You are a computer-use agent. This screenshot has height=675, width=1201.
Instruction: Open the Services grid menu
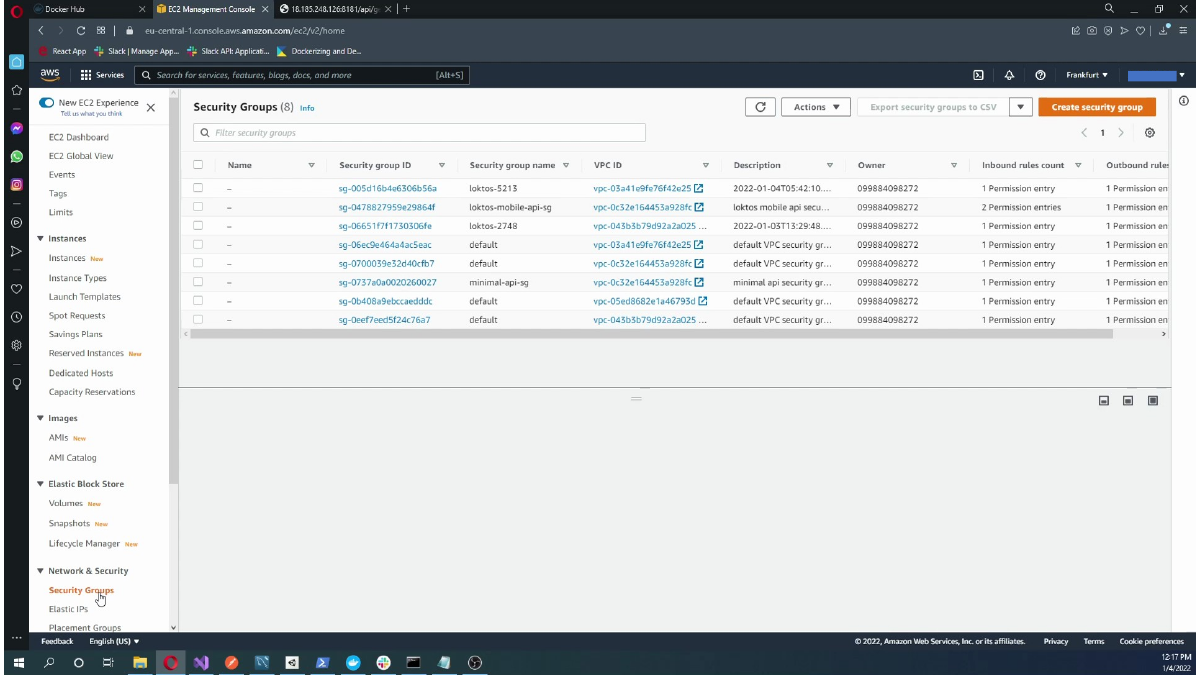102,75
